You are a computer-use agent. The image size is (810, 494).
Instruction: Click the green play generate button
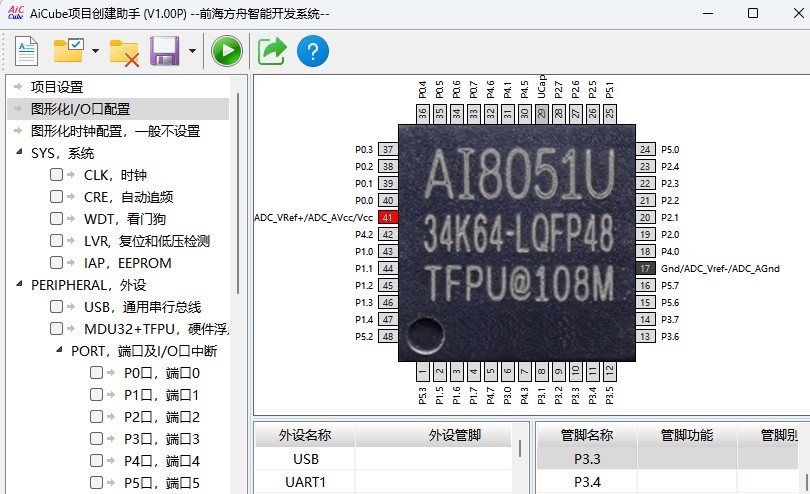(227, 51)
